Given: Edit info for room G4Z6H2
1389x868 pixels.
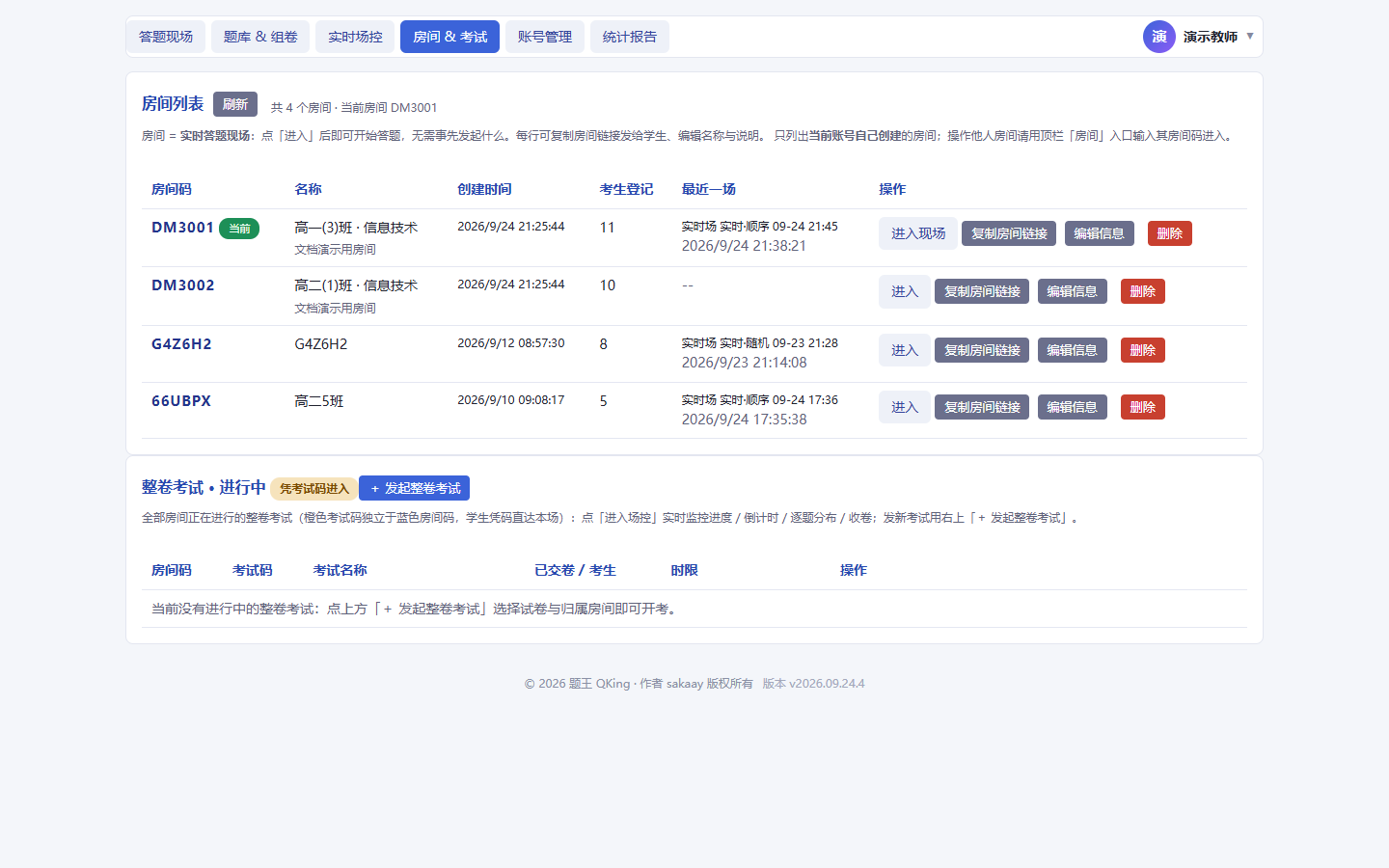Looking at the screenshot, I should tap(1073, 350).
